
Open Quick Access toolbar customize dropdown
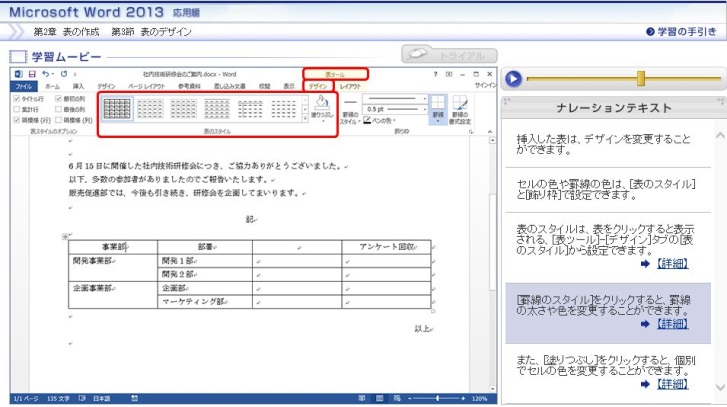75,74
